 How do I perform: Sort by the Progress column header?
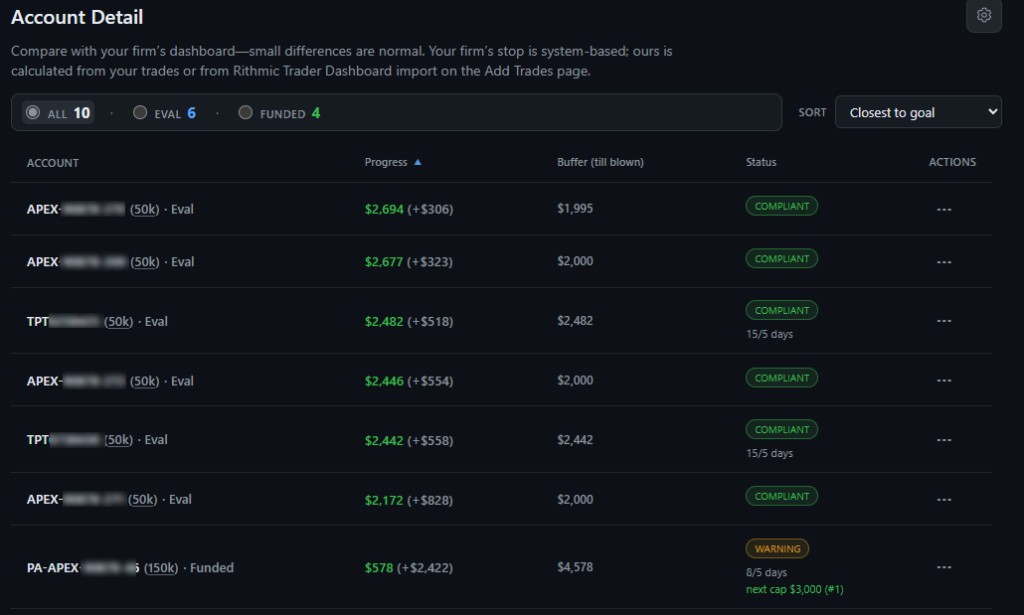(386, 162)
